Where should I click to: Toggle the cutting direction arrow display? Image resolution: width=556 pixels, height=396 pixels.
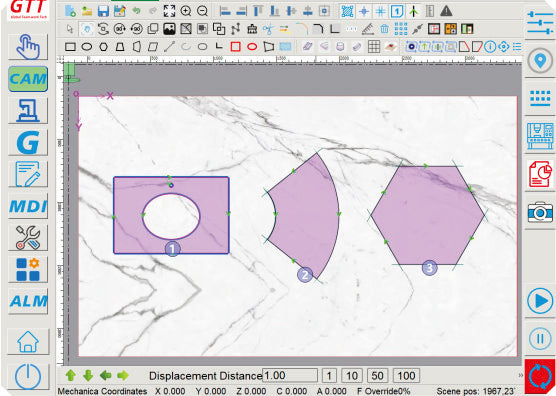coord(413,11)
